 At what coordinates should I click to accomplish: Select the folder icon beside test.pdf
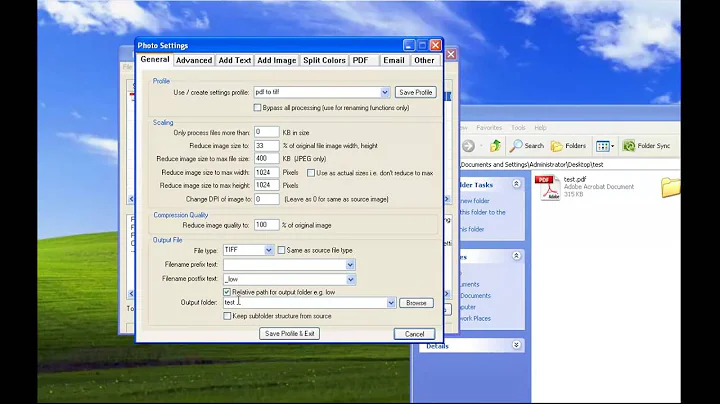point(670,187)
